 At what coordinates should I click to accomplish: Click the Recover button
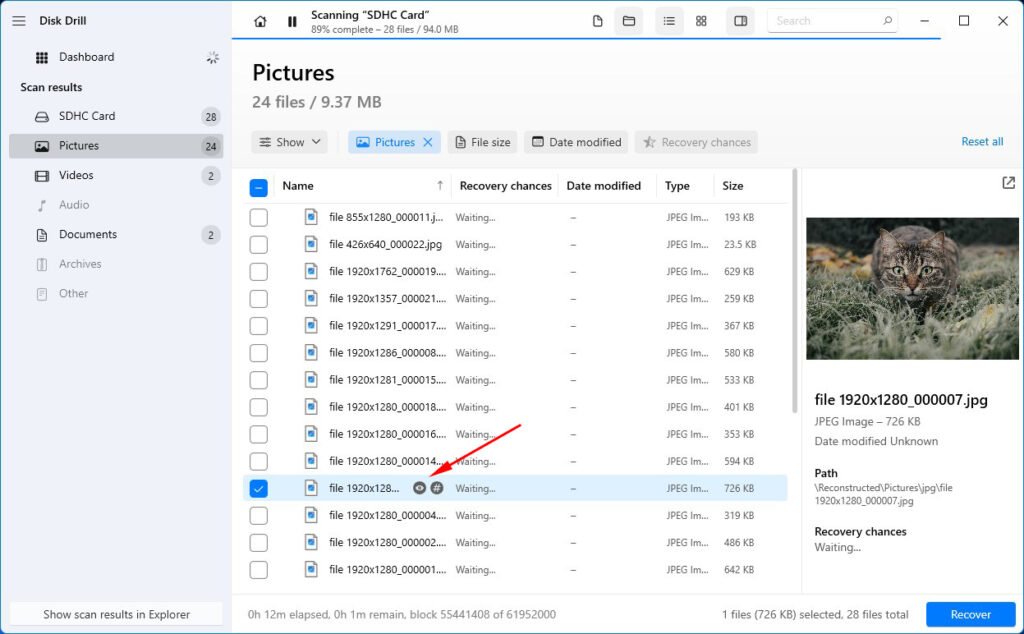970,613
